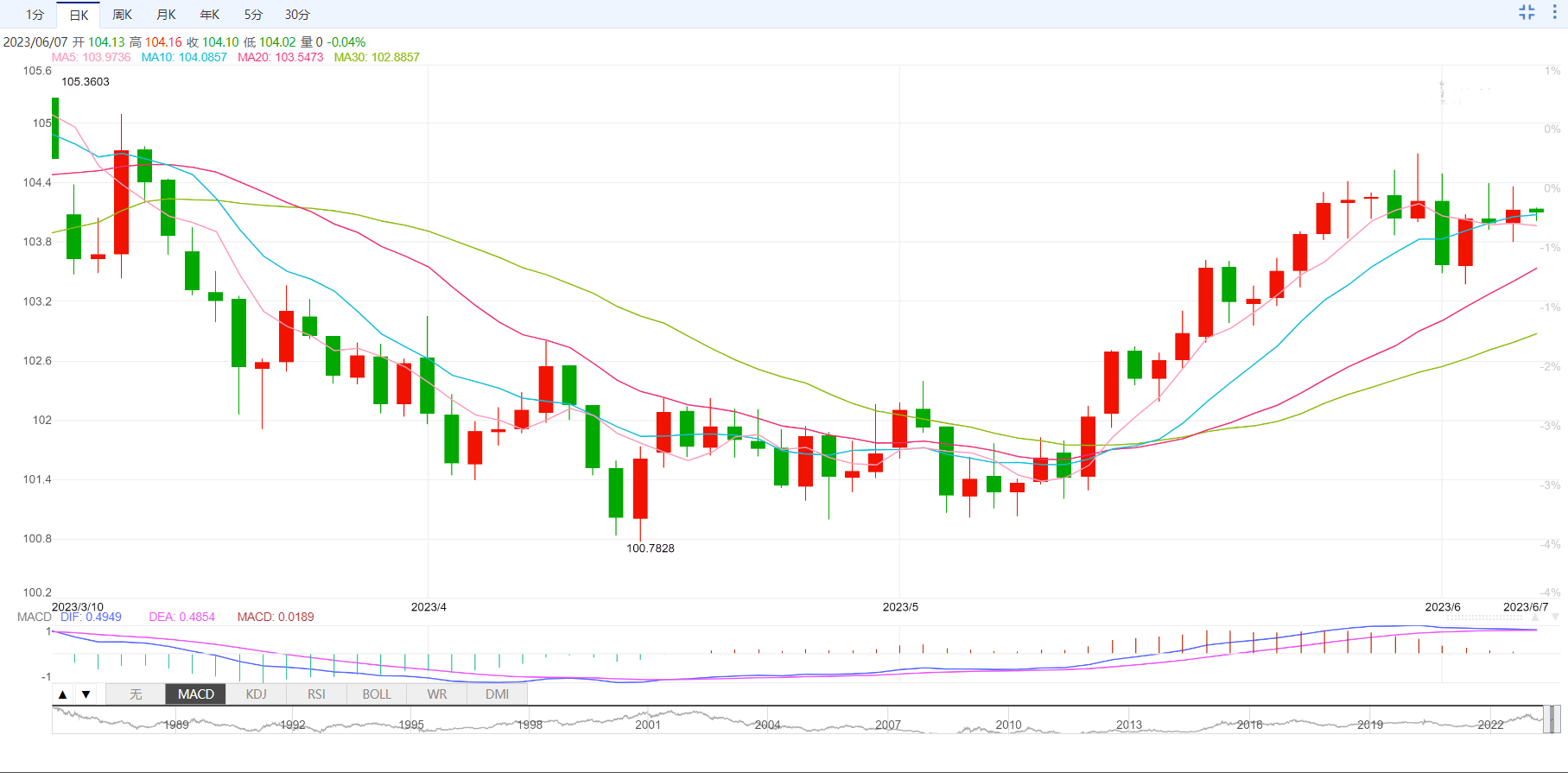Show the DMI indicator
Screen dimensions: 1568x773
click(497, 694)
